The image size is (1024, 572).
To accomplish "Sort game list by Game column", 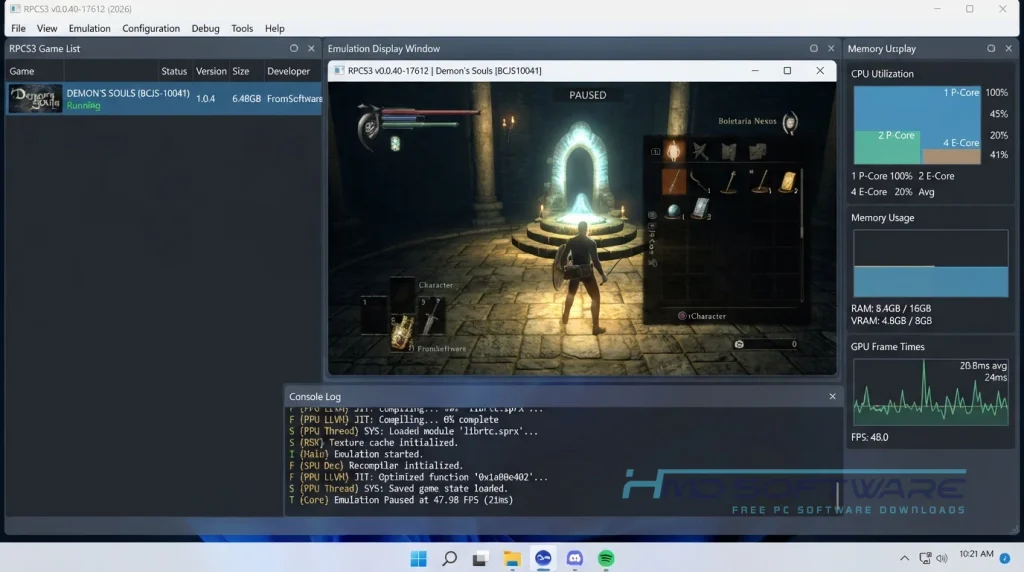I will pyautogui.click(x=22, y=71).
